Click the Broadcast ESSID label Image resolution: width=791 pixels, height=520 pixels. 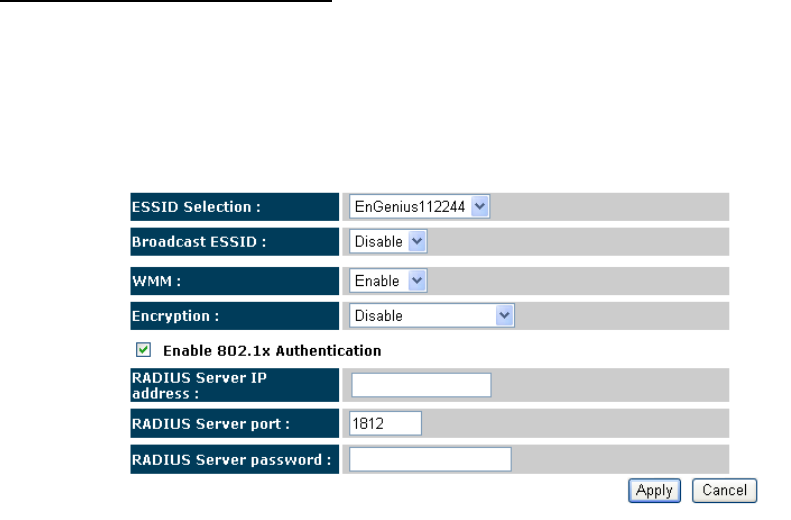(199, 242)
